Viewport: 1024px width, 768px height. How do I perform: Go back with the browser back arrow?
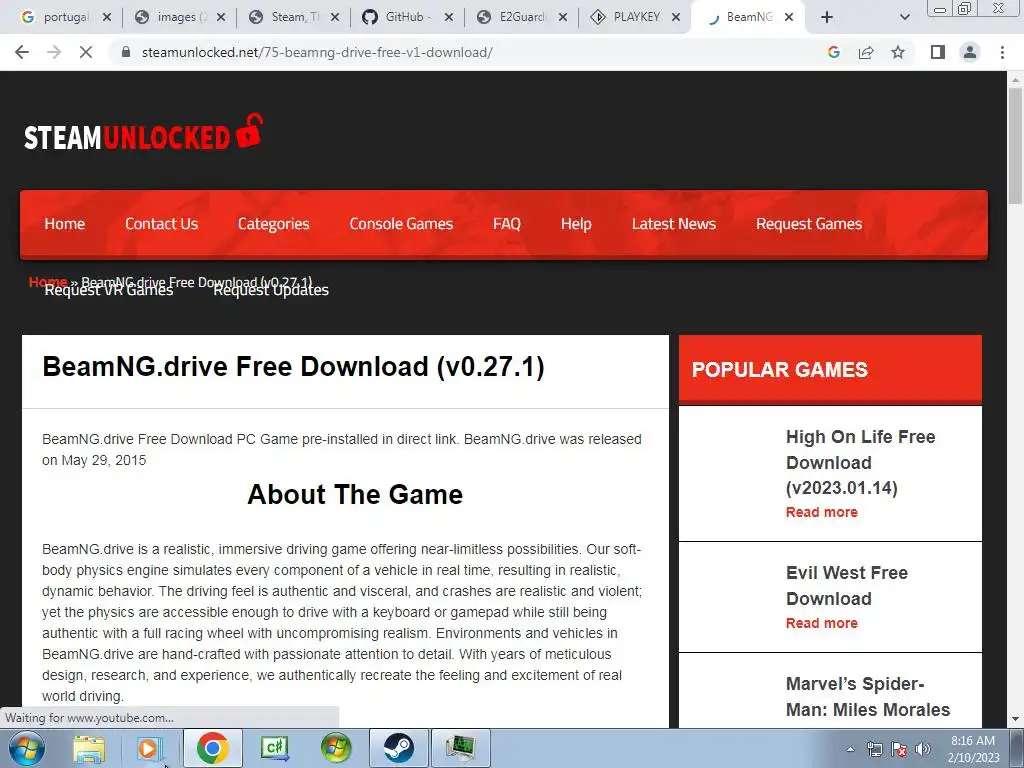point(22,52)
